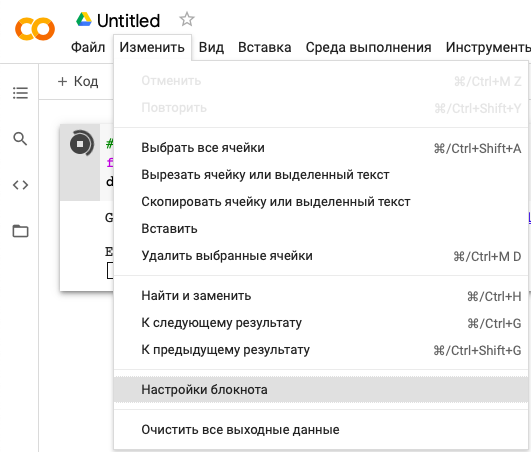The width and height of the screenshot is (531, 452).
Task: Open the Инструменты menu
Action: point(488,47)
